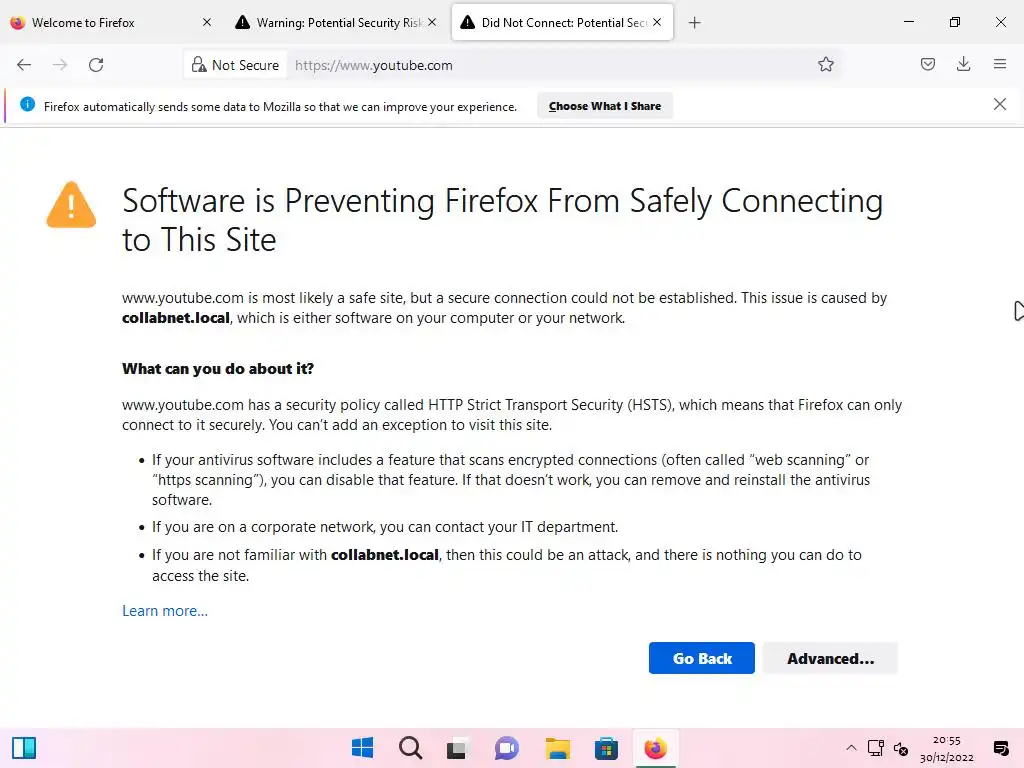Image resolution: width=1024 pixels, height=768 pixels.
Task: Click the Go Back button
Action: pos(701,658)
